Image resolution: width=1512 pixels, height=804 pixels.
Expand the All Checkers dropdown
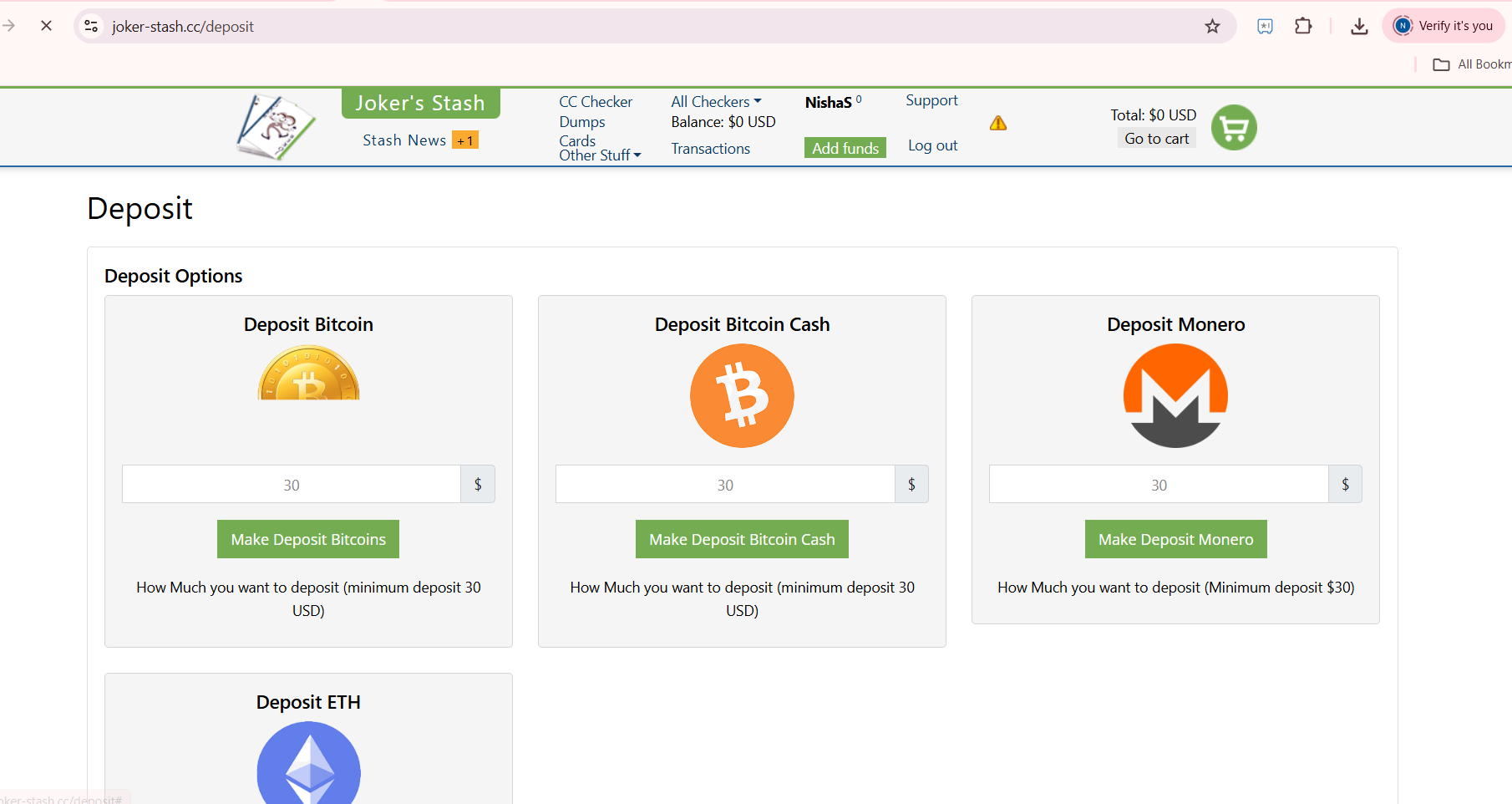pyautogui.click(x=716, y=102)
